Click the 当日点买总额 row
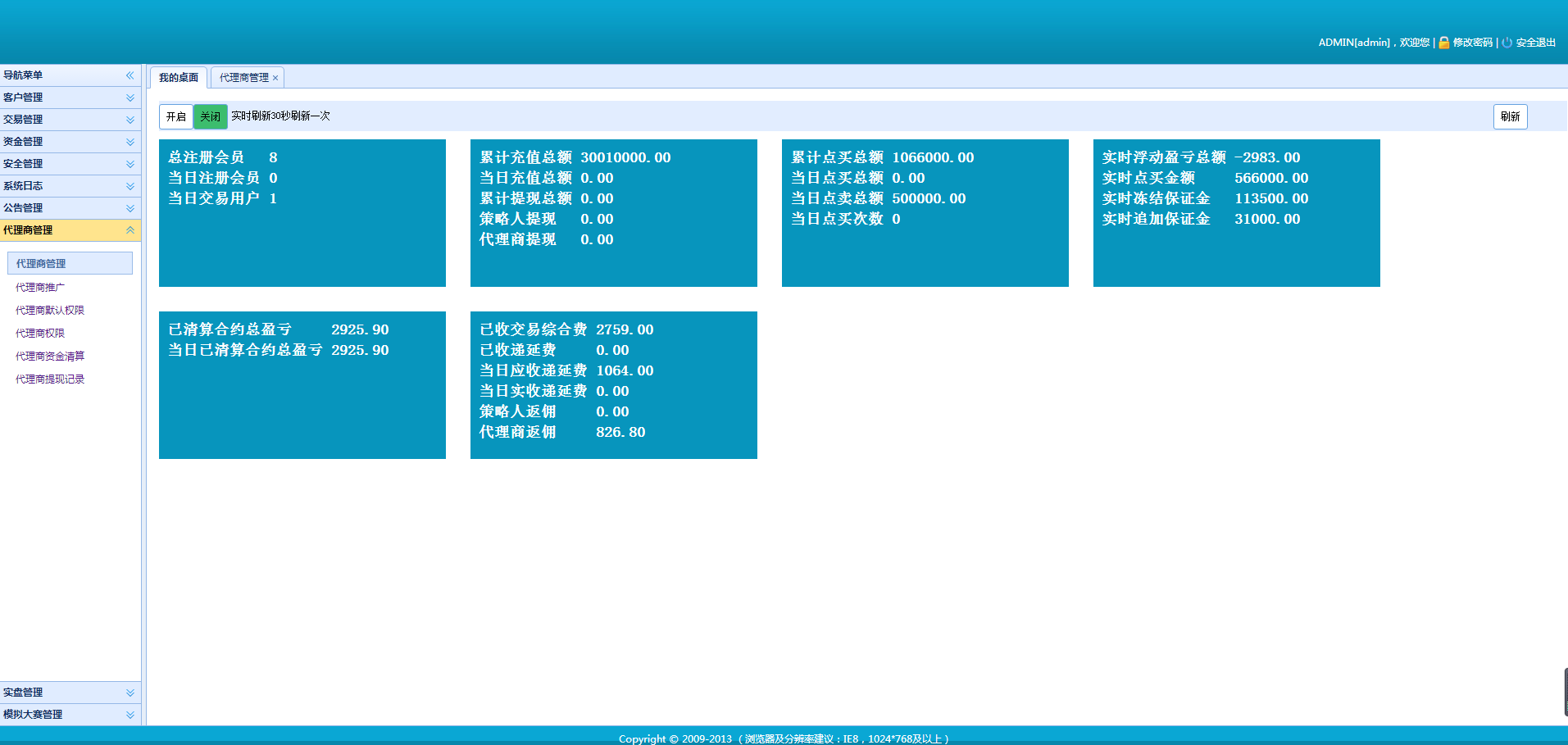The width and height of the screenshot is (1568, 745). pos(858,178)
